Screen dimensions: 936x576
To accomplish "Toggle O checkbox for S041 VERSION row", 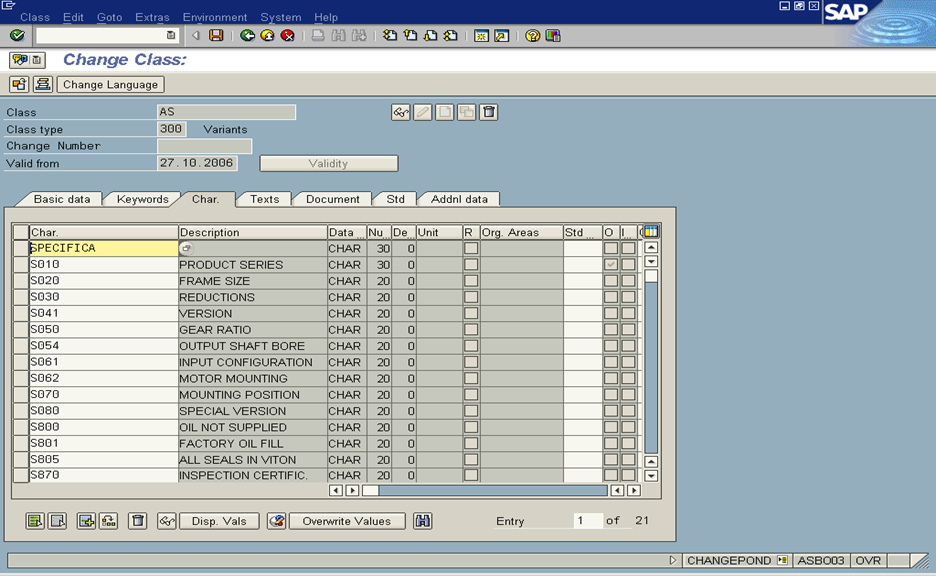I will coord(611,313).
